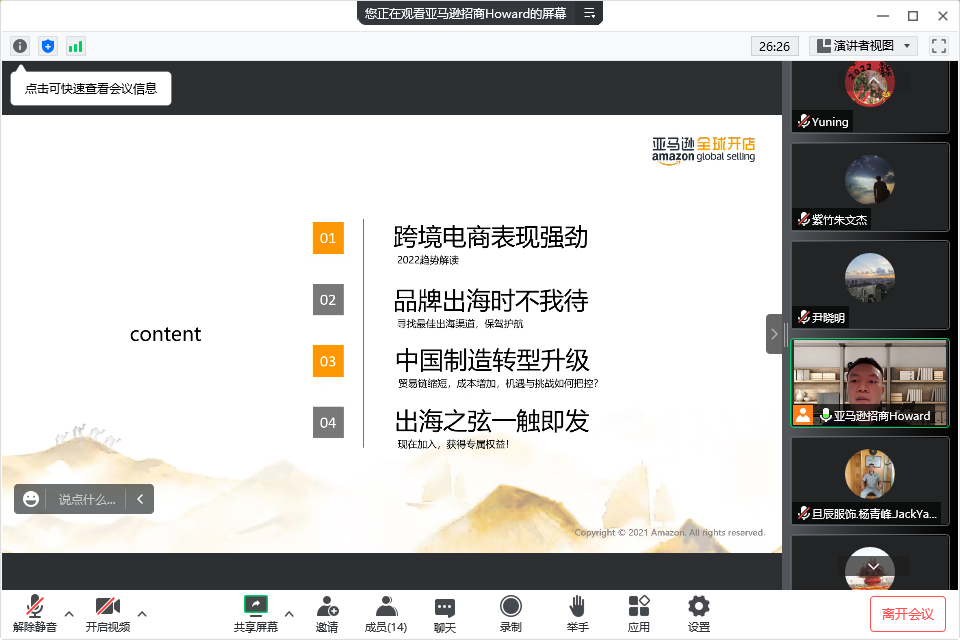Click the meeting info icon
This screenshot has width=960, height=640.
pos(20,46)
